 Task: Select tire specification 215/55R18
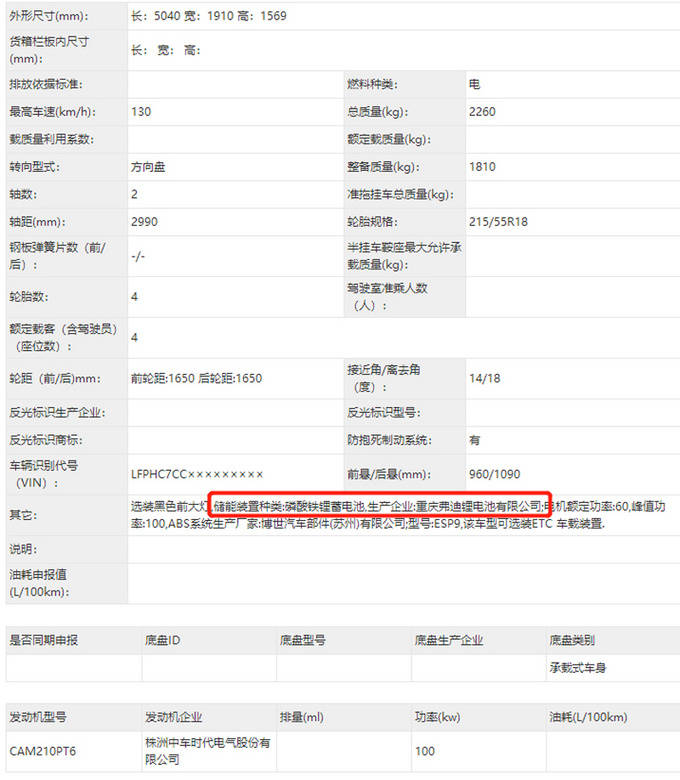pos(498,222)
